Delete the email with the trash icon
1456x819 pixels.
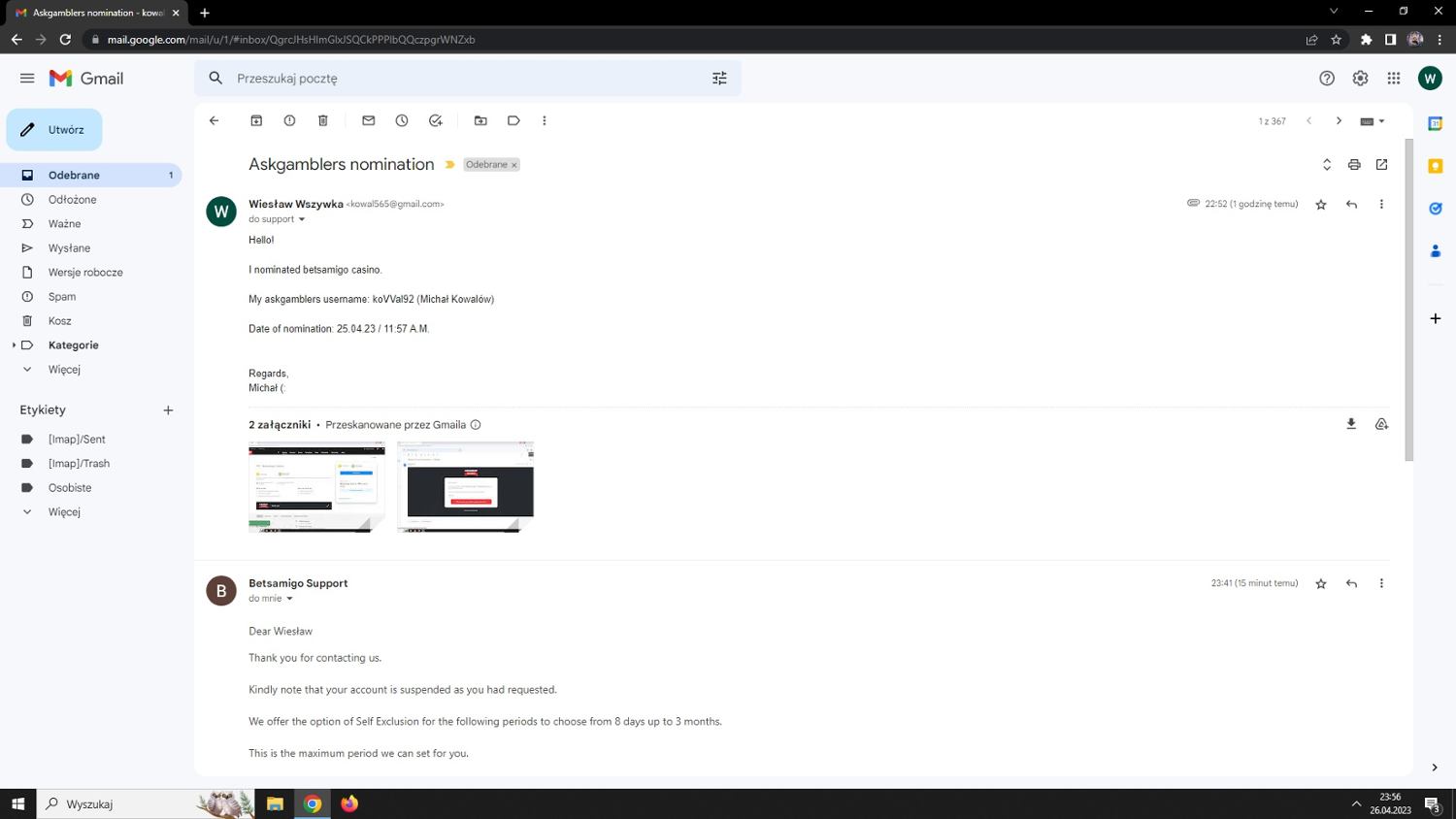tap(323, 120)
